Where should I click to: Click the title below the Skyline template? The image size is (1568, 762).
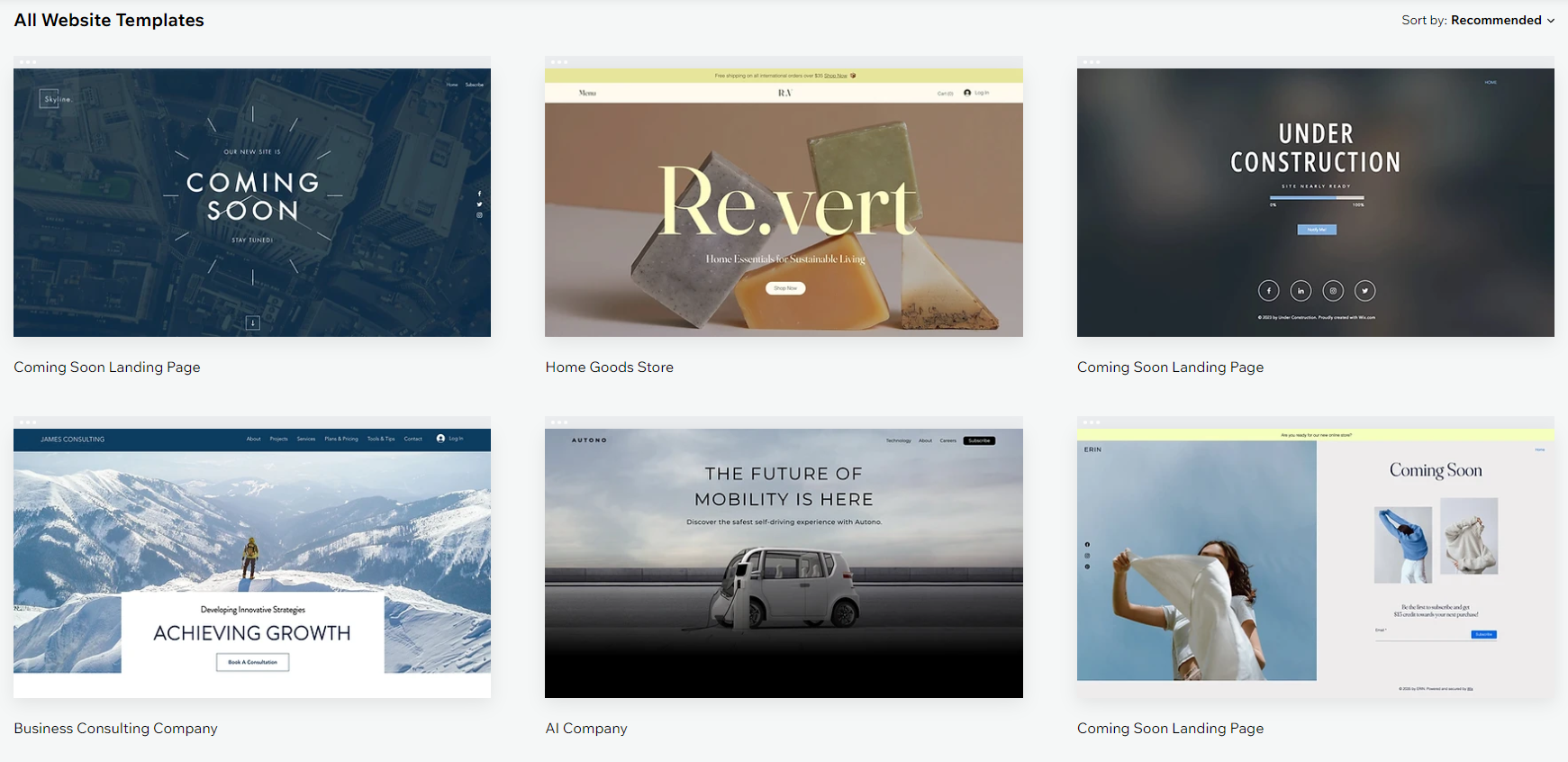(107, 367)
